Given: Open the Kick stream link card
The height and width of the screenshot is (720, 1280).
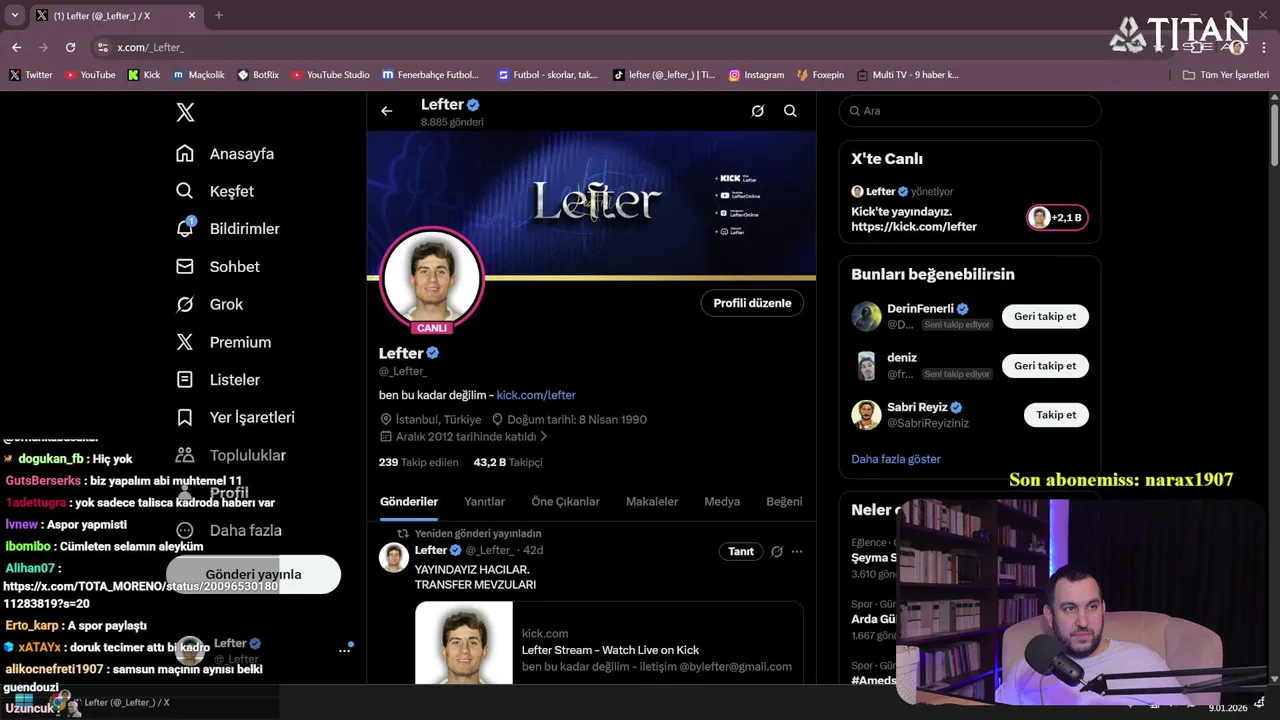Looking at the screenshot, I should 609,642.
